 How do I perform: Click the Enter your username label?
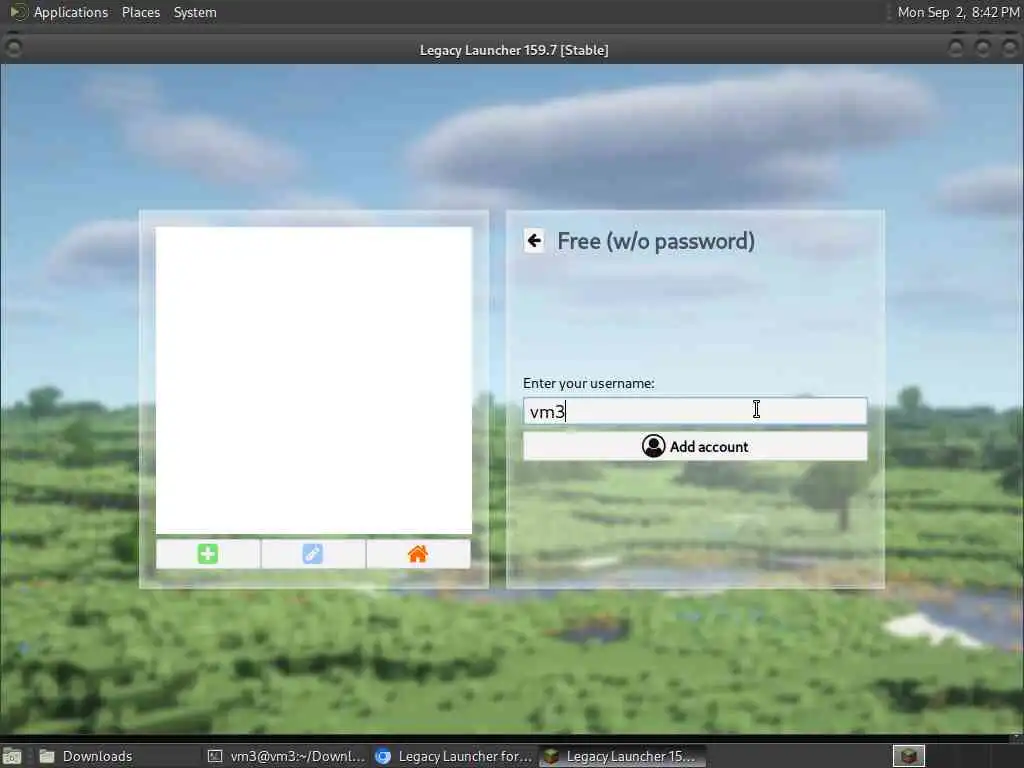pos(588,383)
